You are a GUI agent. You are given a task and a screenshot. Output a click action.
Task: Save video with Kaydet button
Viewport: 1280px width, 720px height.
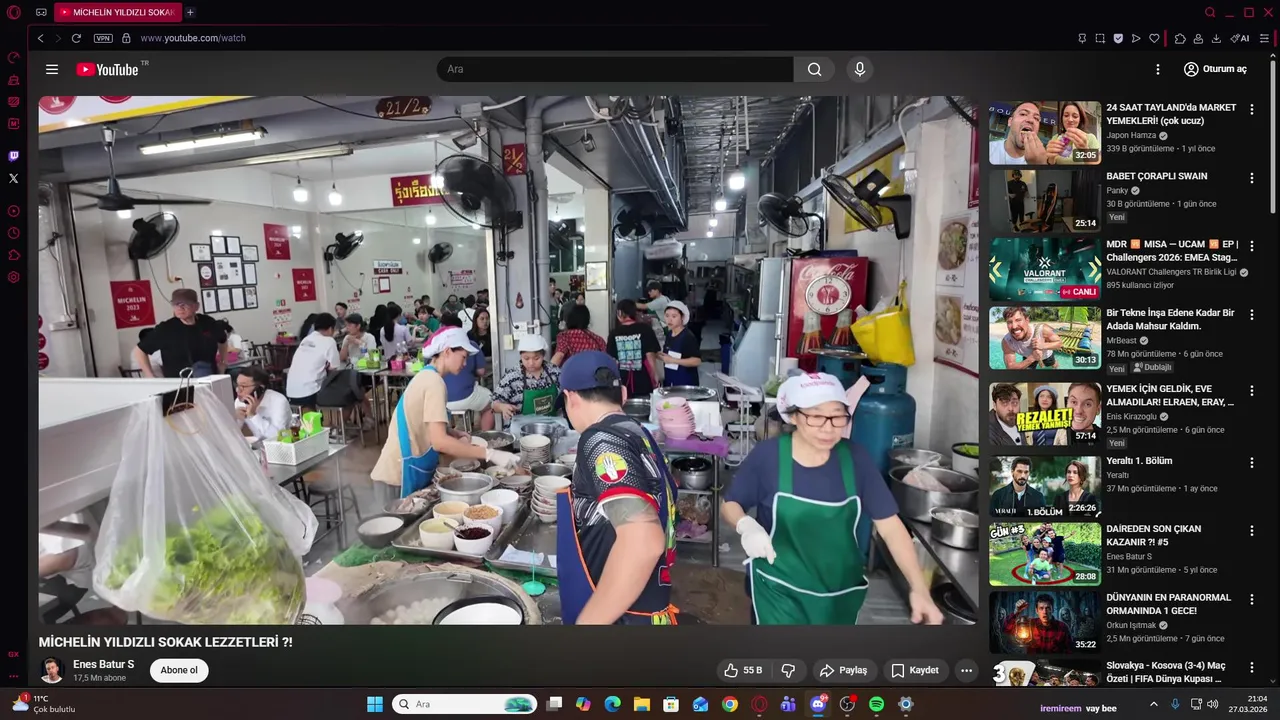click(915, 670)
